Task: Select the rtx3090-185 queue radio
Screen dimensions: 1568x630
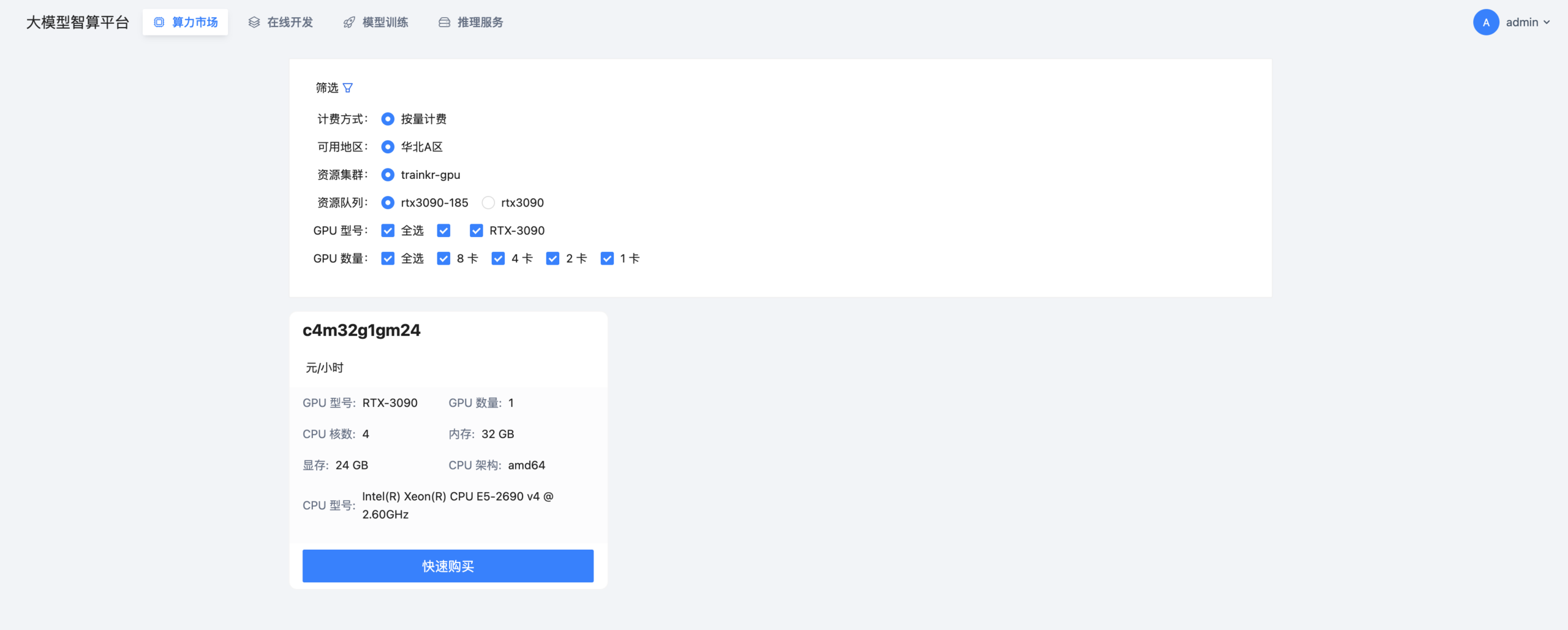Action: click(x=388, y=202)
